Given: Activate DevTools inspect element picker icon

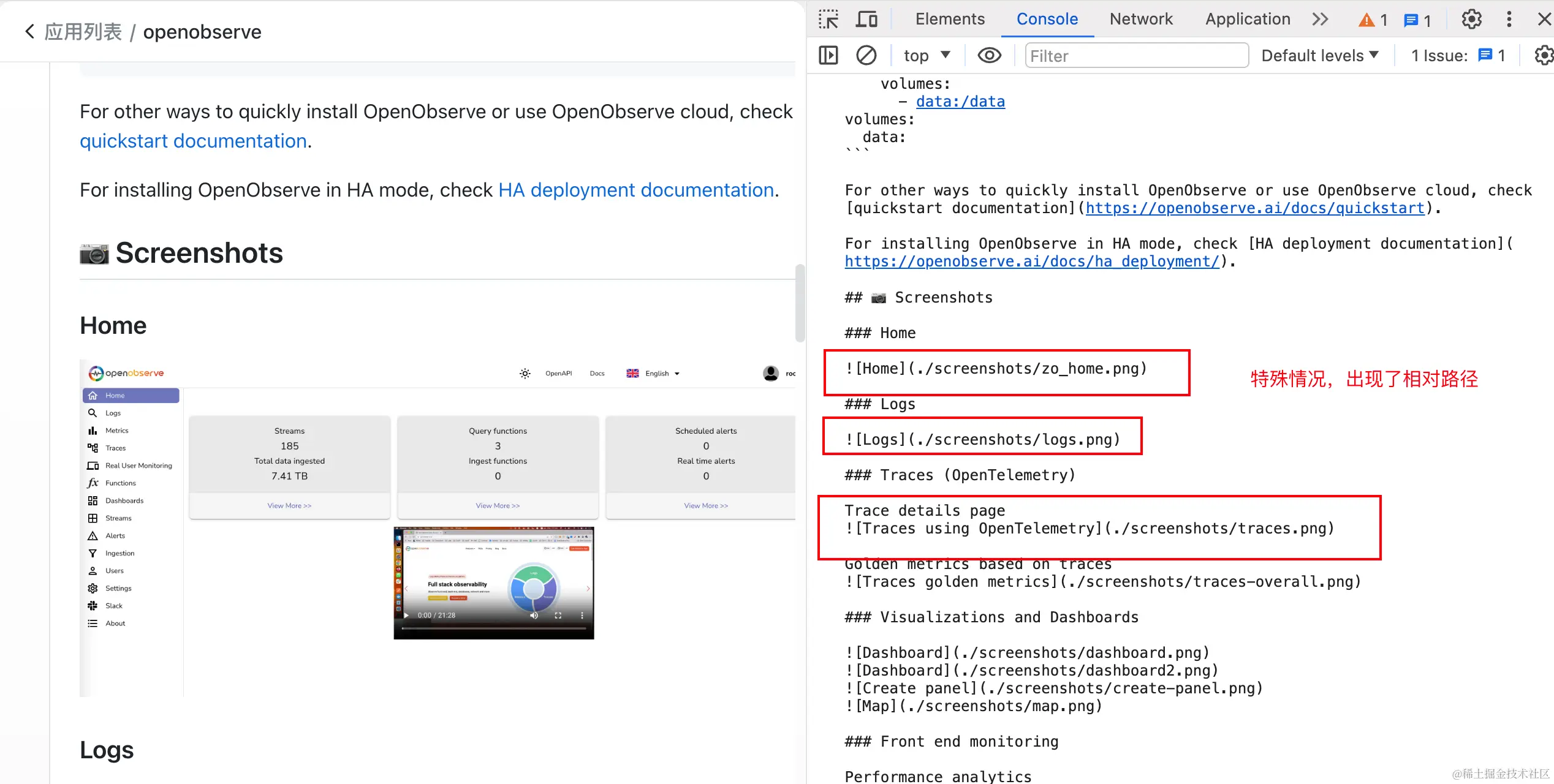Looking at the screenshot, I should 828,19.
